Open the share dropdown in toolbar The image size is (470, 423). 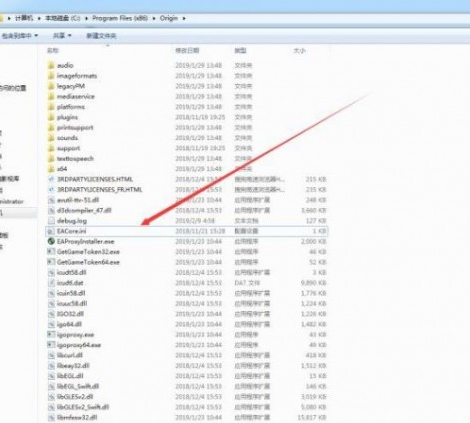coord(62,35)
